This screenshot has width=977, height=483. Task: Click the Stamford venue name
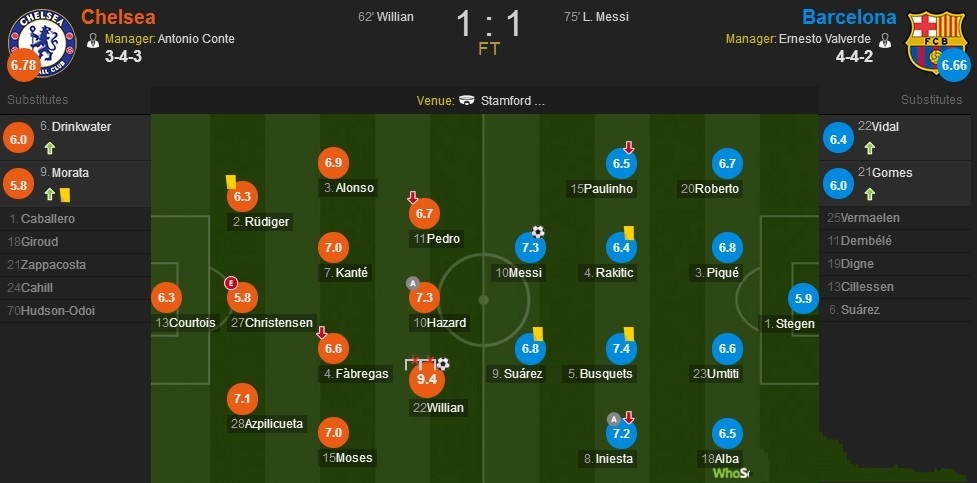(x=512, y=100)
